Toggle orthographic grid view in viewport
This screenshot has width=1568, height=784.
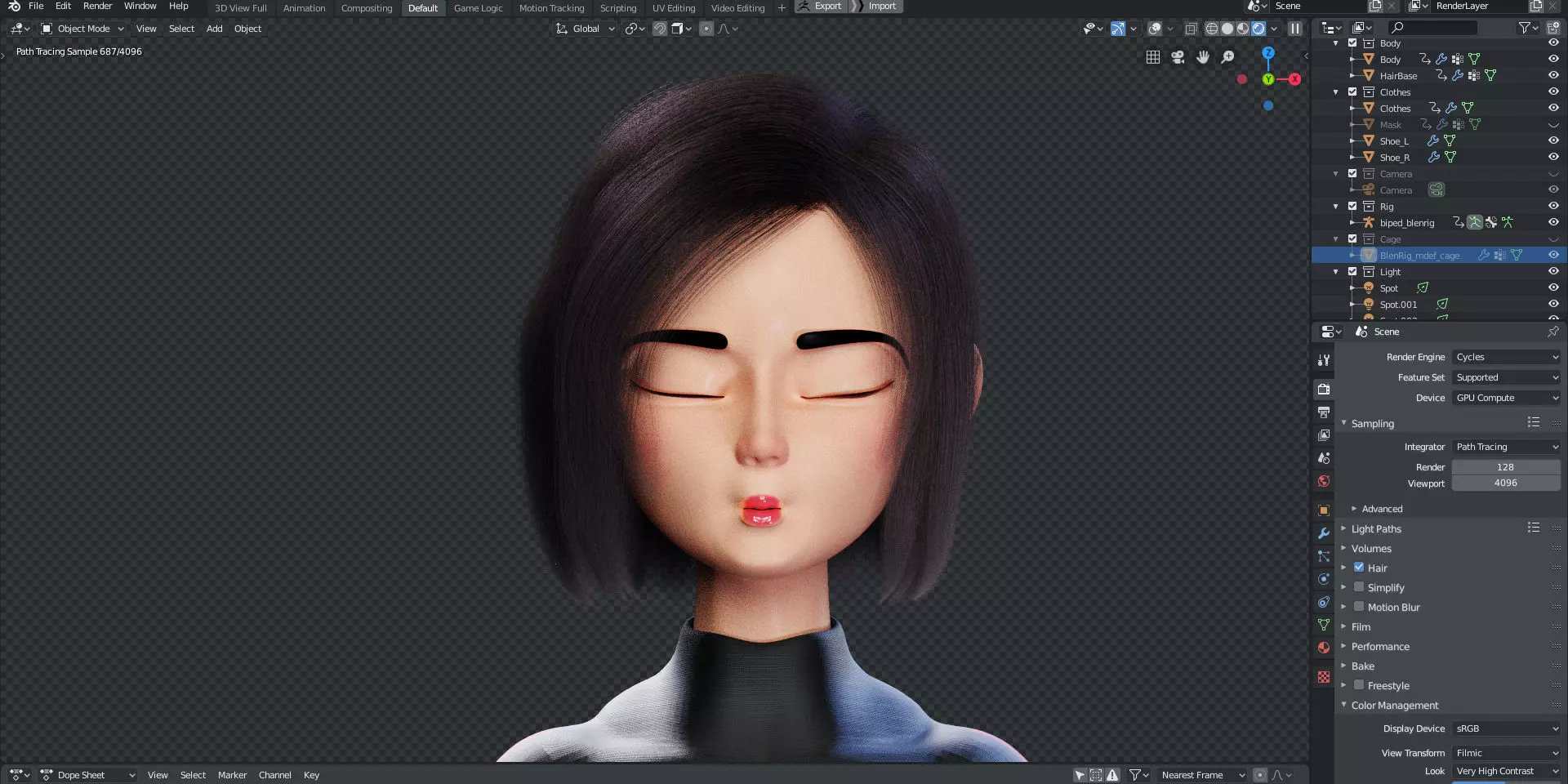pos(1153,57)
